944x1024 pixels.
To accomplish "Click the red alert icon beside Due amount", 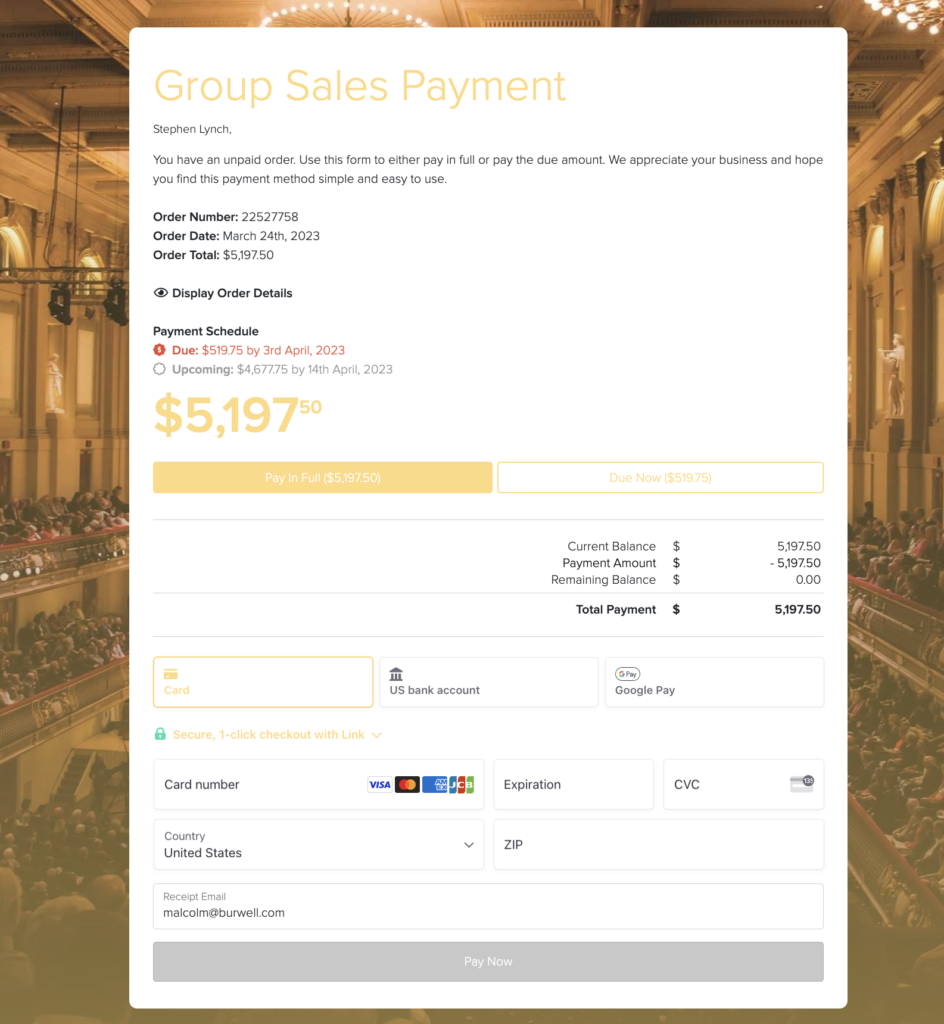I will coord(160,350).
